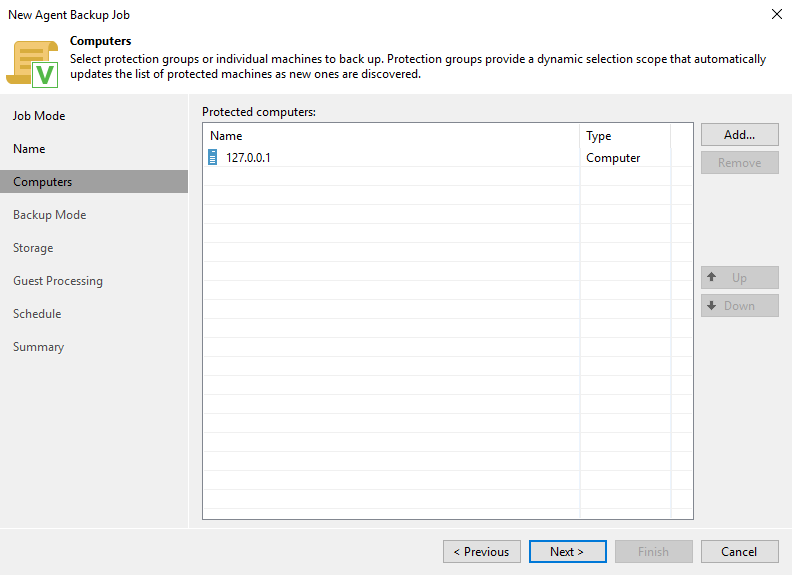The width and height of the screenshot is (792, 575).
Task: Click the Veeam backup job scroll icon
Action: (x=32, y=62)
